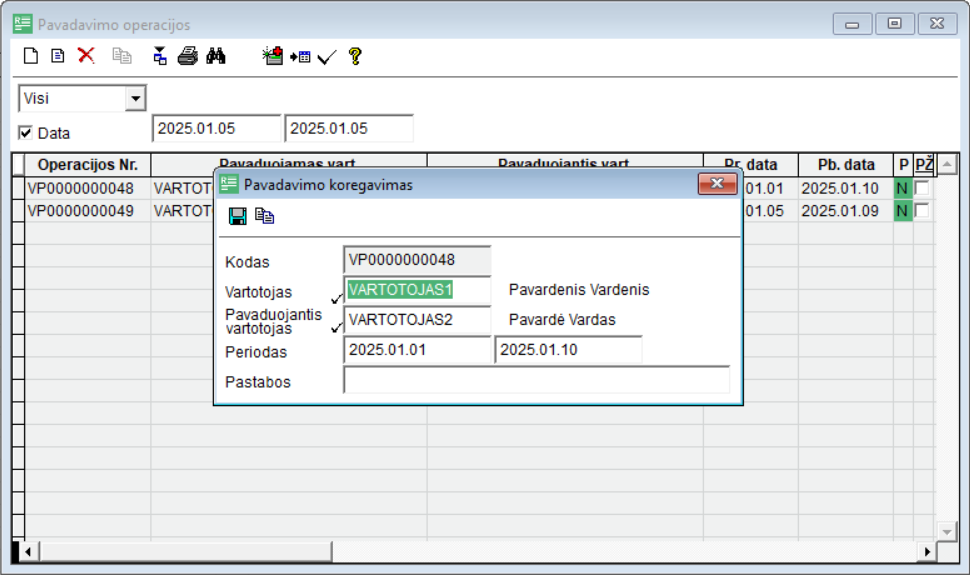Select the Periodas end date 2025.01.10 field
This screenshot has width=970, height=575.
click(568, 350)
